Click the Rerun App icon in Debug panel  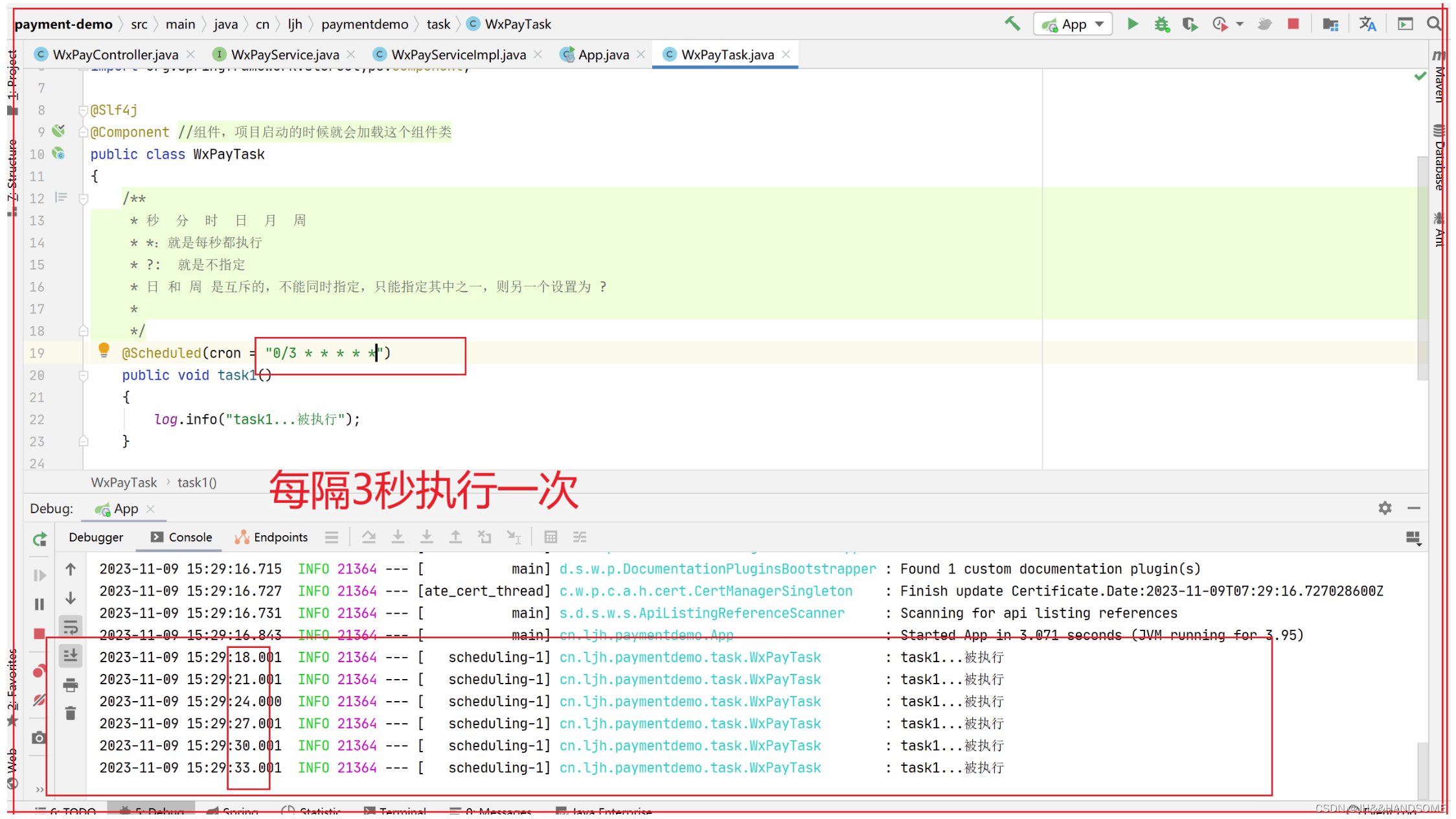40,538
